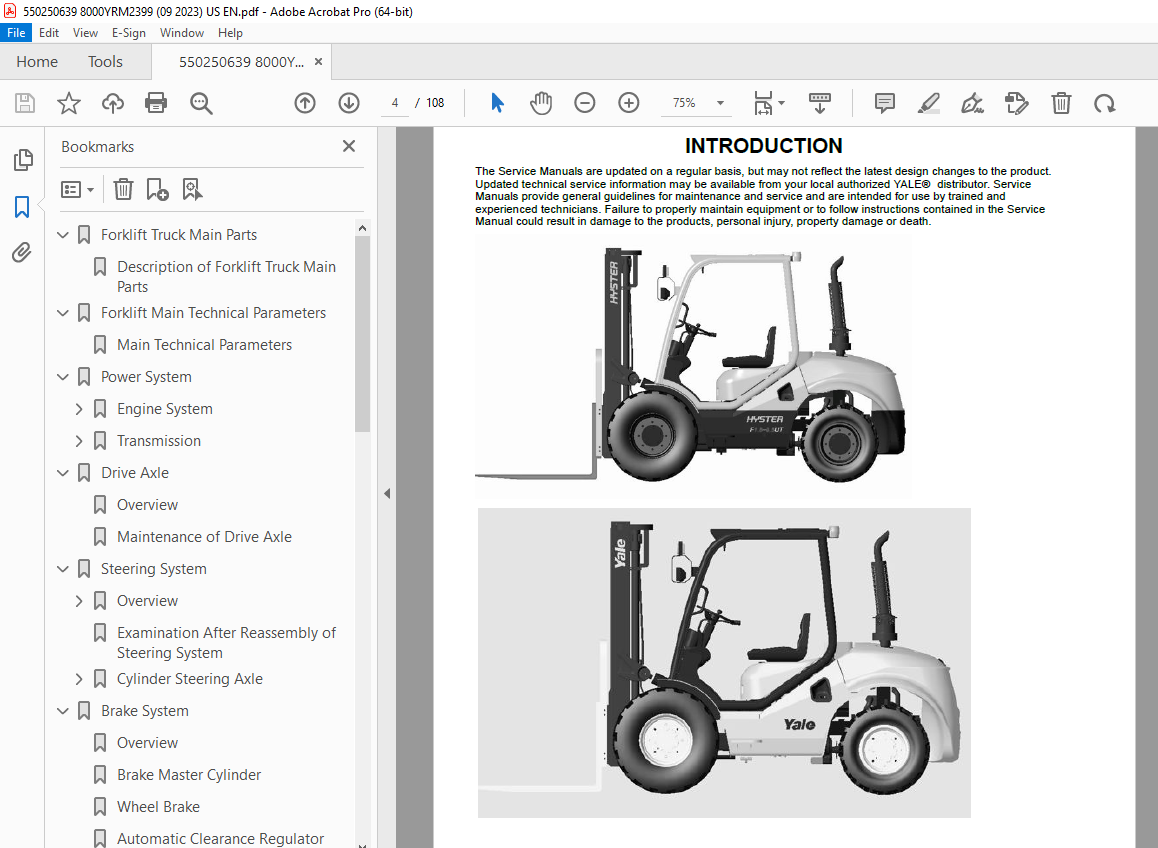Activate the selection arrow tool
Screen dimensions: 1158x848
pos(497,103)
